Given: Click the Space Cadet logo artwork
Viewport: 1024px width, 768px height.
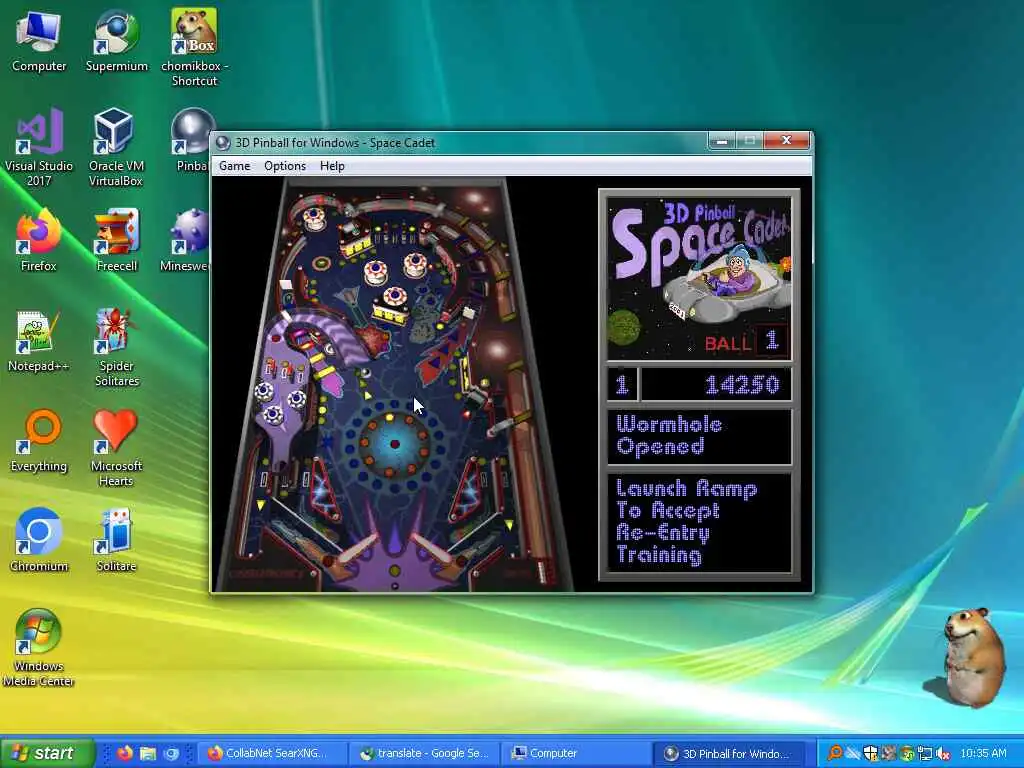Looking at the screenshot, I should point(699,278).
